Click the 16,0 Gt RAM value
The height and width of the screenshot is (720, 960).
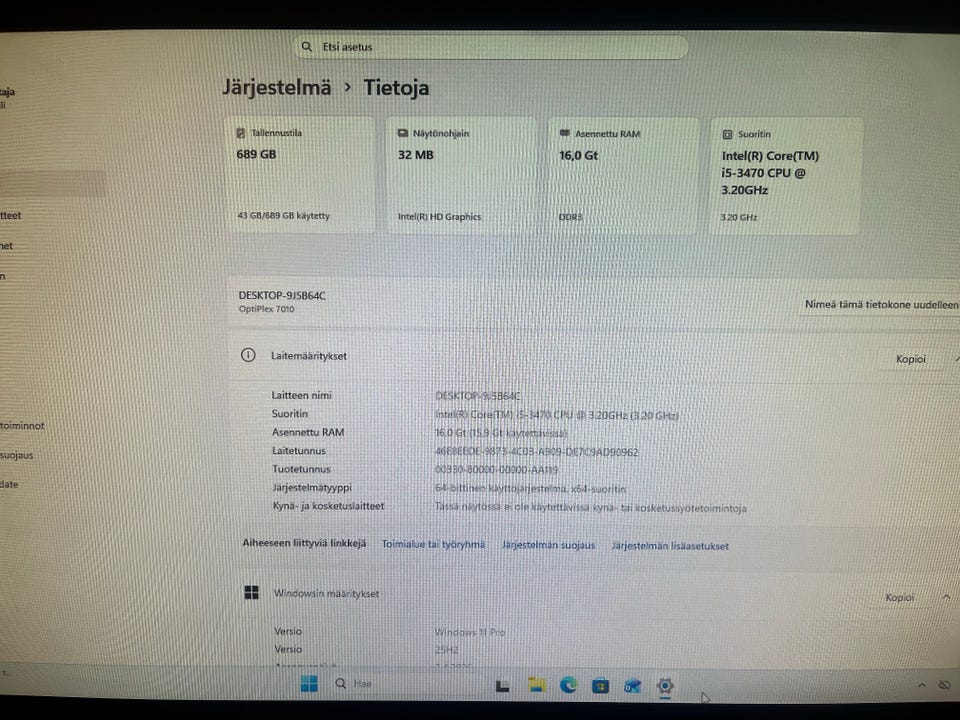click(579, 156)
